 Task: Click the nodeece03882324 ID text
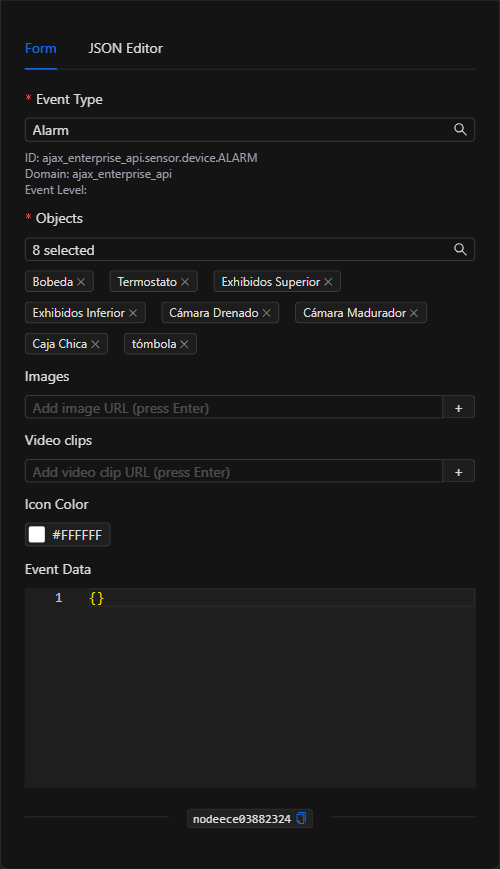[242, 819]
